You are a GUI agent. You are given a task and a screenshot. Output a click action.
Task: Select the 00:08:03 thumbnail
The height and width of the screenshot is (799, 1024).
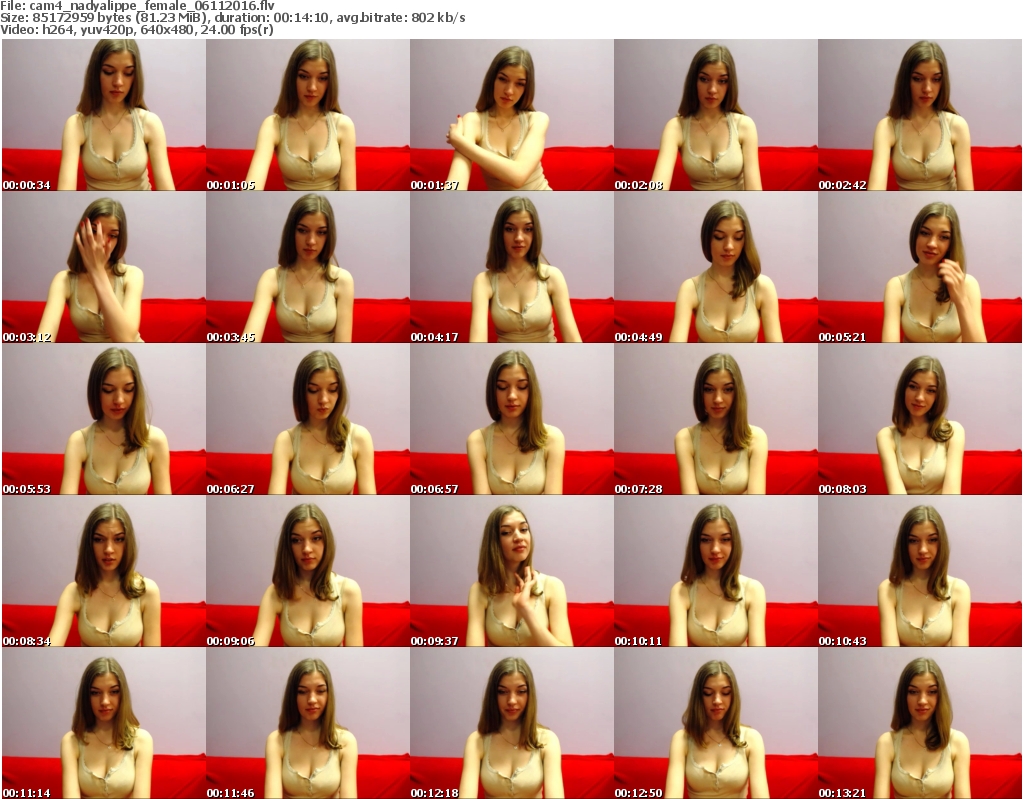(919, 419)
